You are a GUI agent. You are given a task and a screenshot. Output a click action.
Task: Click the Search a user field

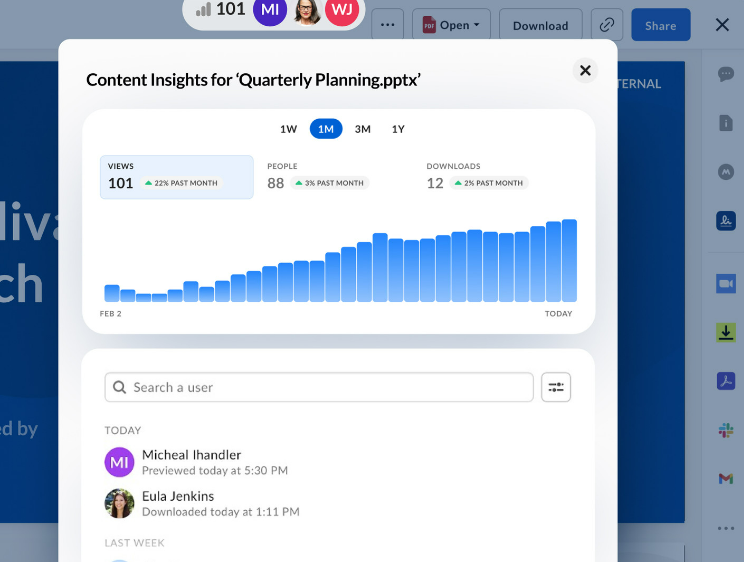(319, 387)
